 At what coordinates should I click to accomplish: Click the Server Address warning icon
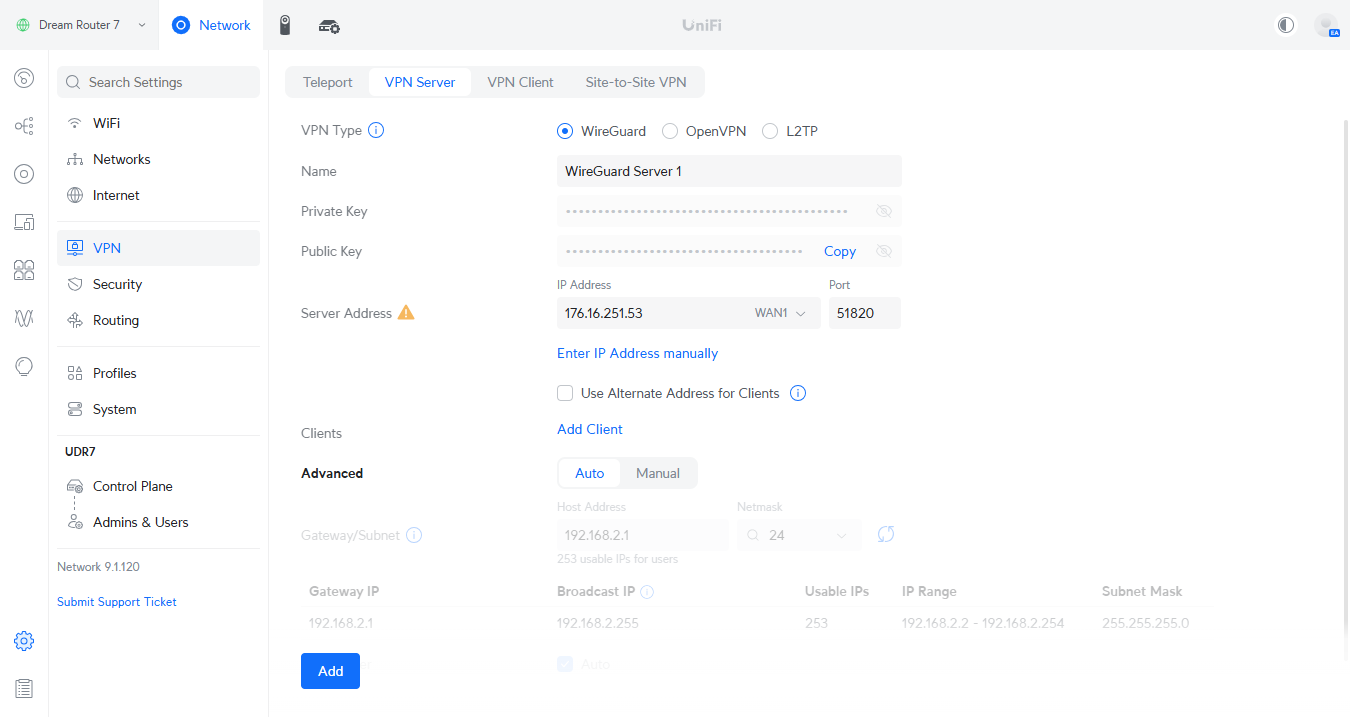(x=406, y=312)
